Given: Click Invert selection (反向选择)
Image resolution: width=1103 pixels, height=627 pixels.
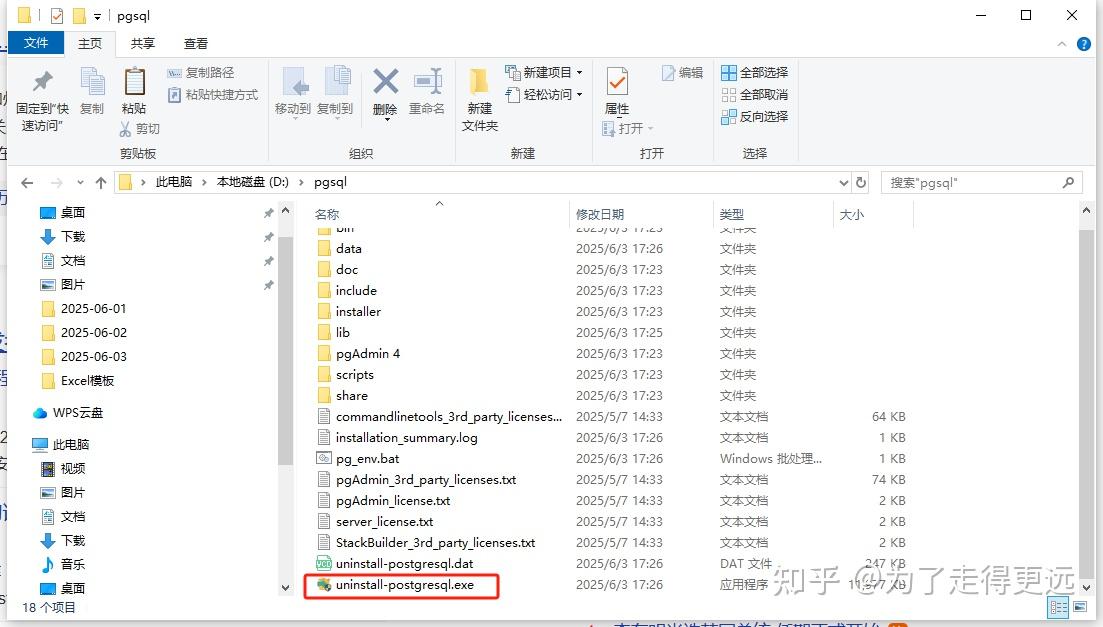Looking at the screenshot, I should pyautogui.click(x=755, y=117).
